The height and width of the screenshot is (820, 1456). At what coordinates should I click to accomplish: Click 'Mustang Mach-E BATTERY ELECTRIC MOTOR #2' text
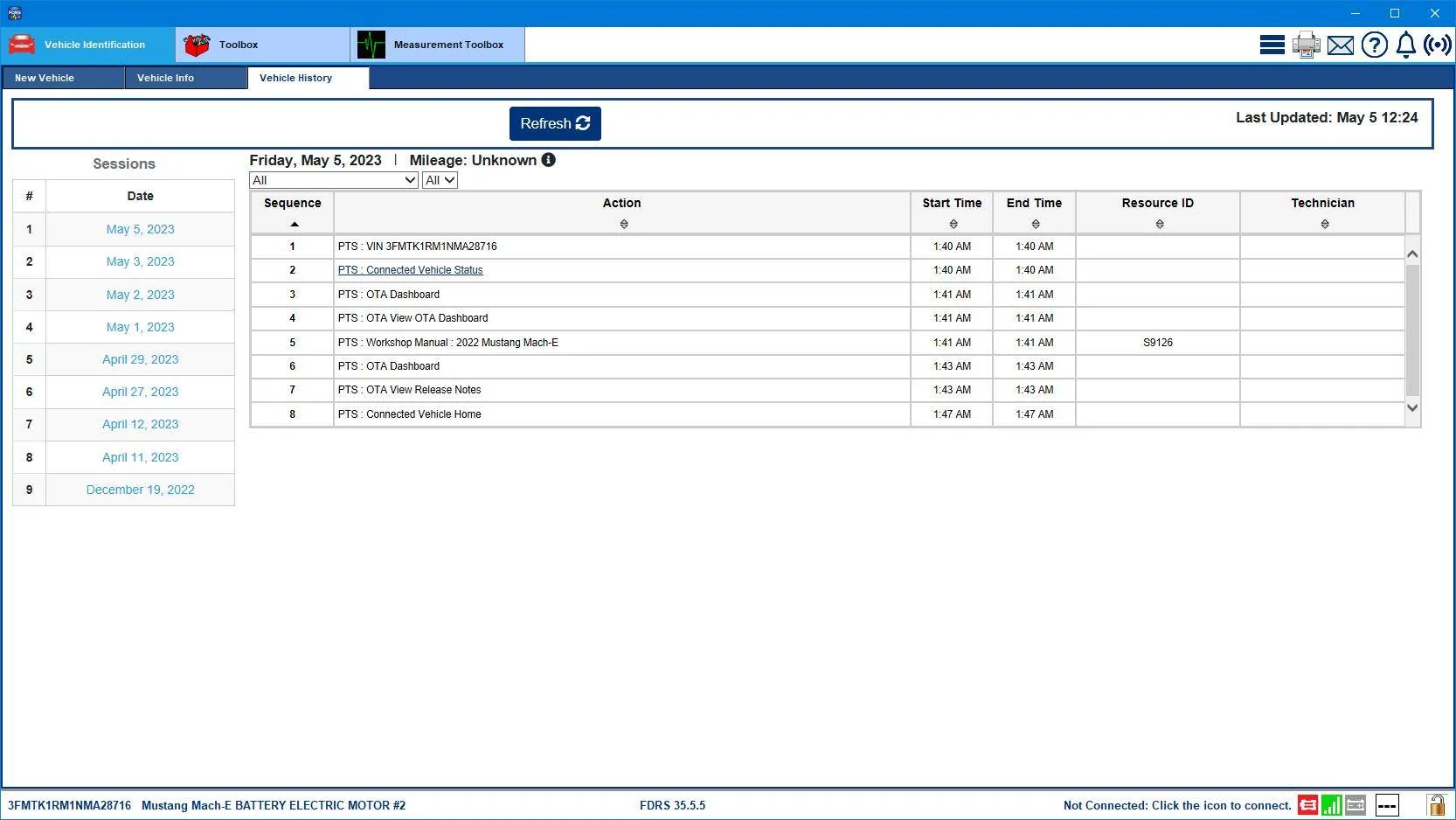[x=274, y=806]
